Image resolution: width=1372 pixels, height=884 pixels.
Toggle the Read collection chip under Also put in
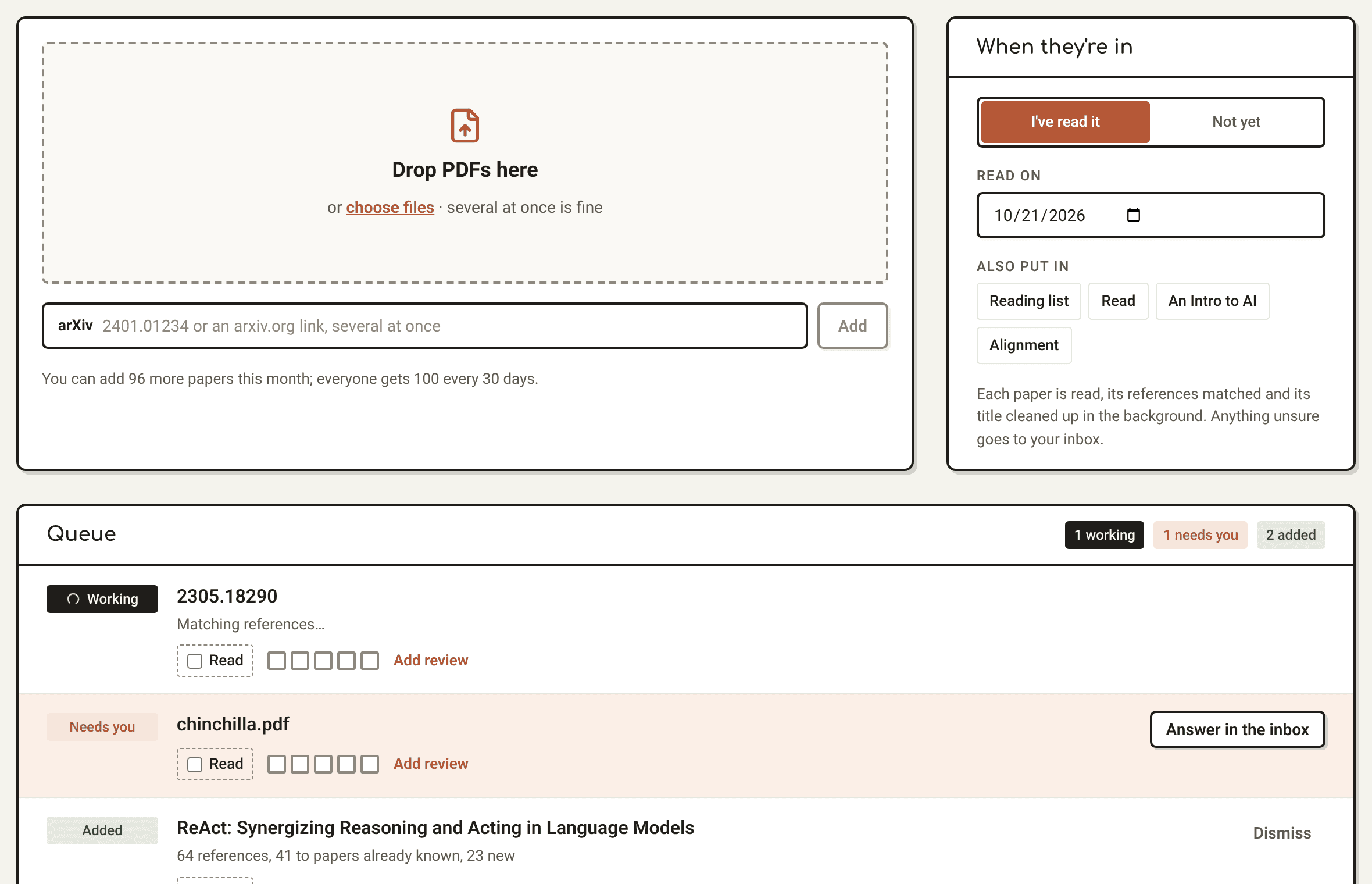pos(1118,301)
